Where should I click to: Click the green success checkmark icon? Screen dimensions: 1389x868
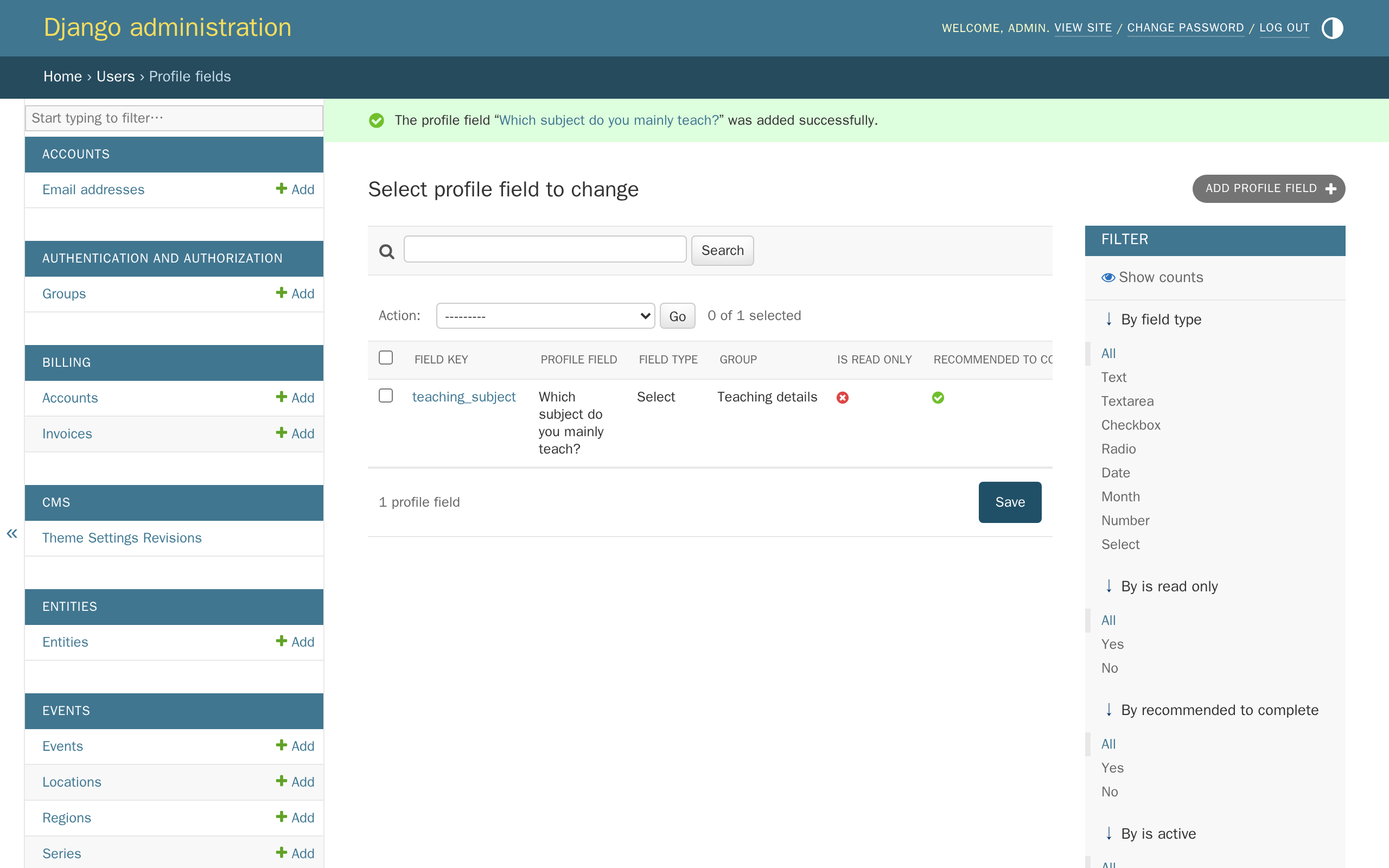coord(377,120)
